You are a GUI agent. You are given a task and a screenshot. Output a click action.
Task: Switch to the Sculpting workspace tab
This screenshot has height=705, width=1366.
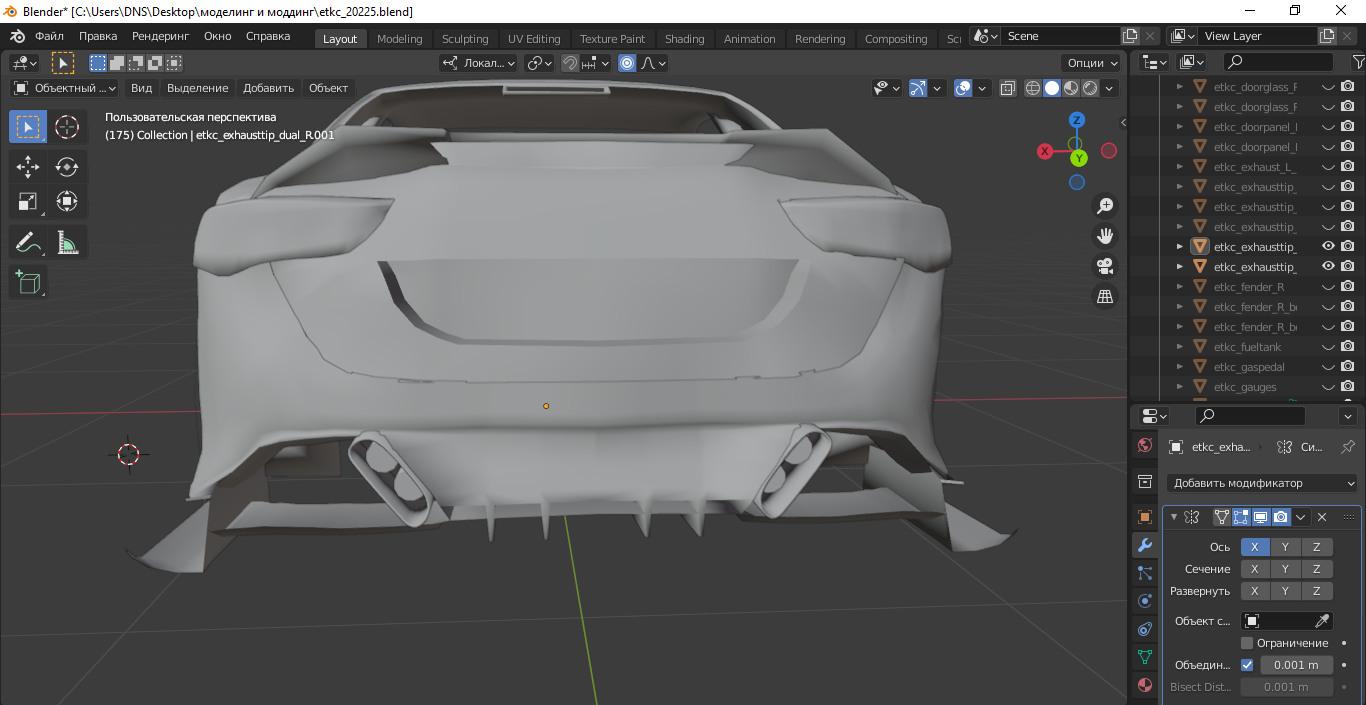coord(465,39)
